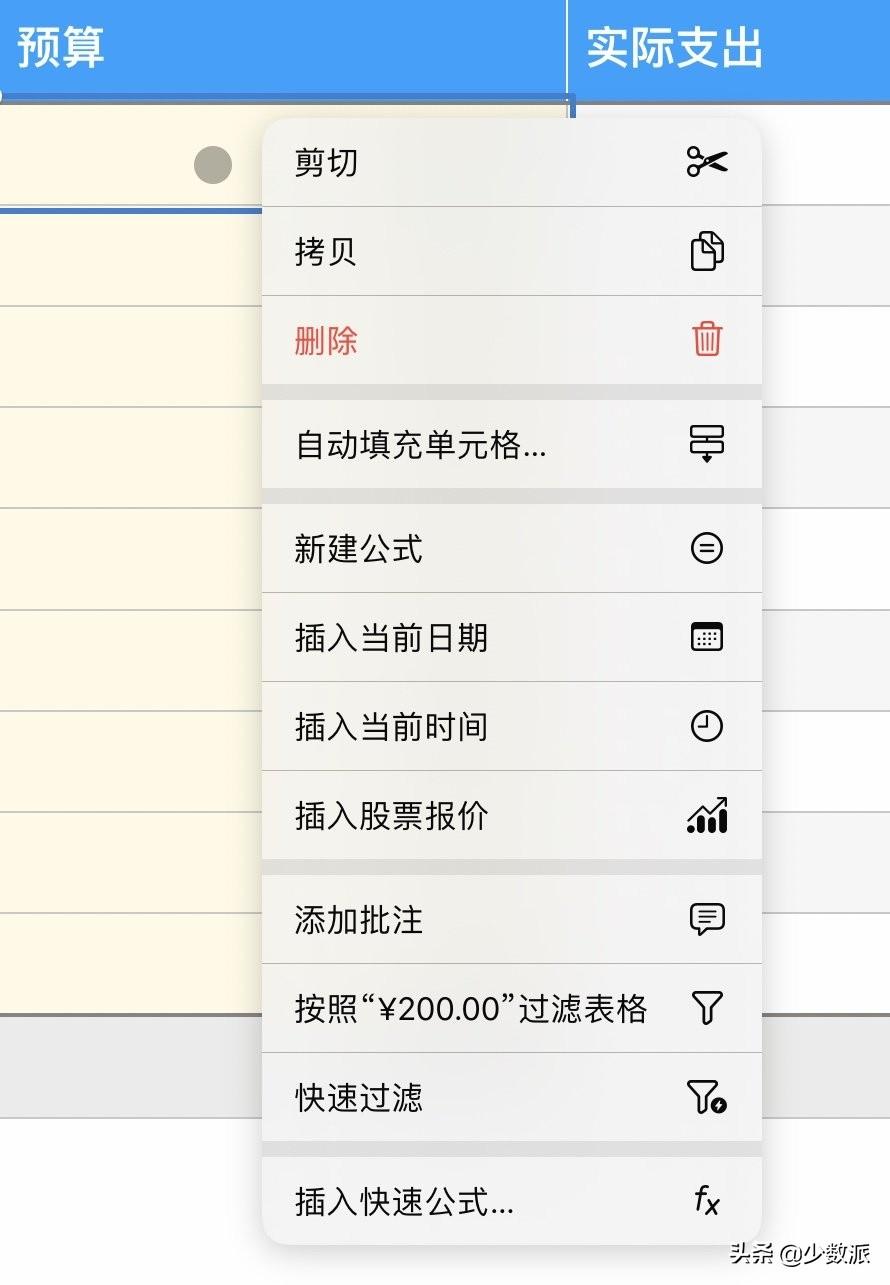890x1285 pixels.
Task: Click the red trash icon beside 删除
Action: pos(707,340)
